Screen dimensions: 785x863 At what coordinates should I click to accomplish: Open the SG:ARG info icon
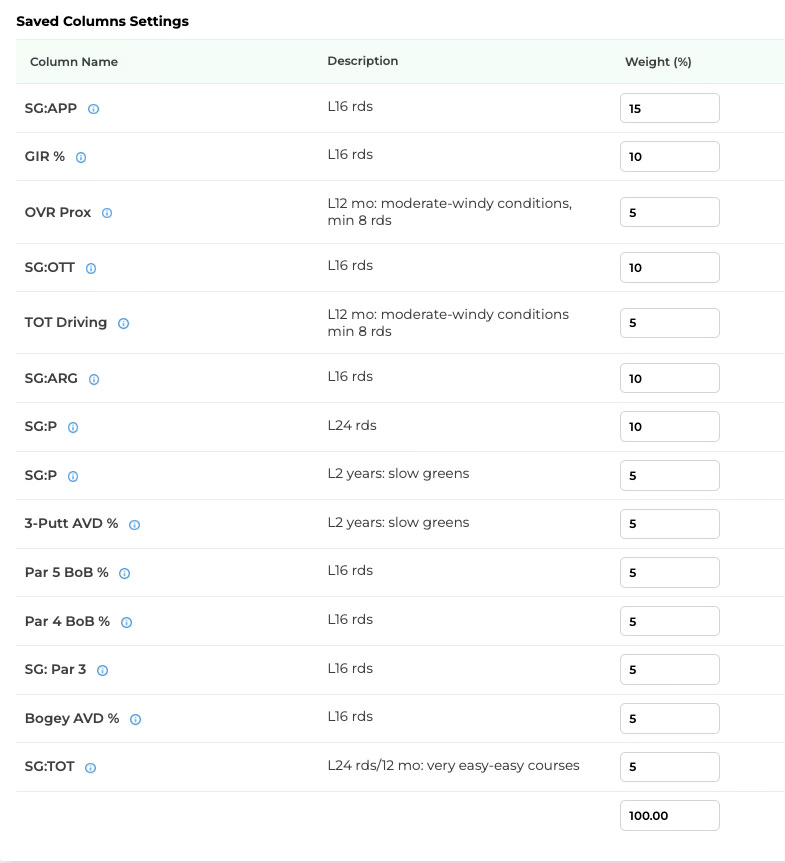[94, 379]
